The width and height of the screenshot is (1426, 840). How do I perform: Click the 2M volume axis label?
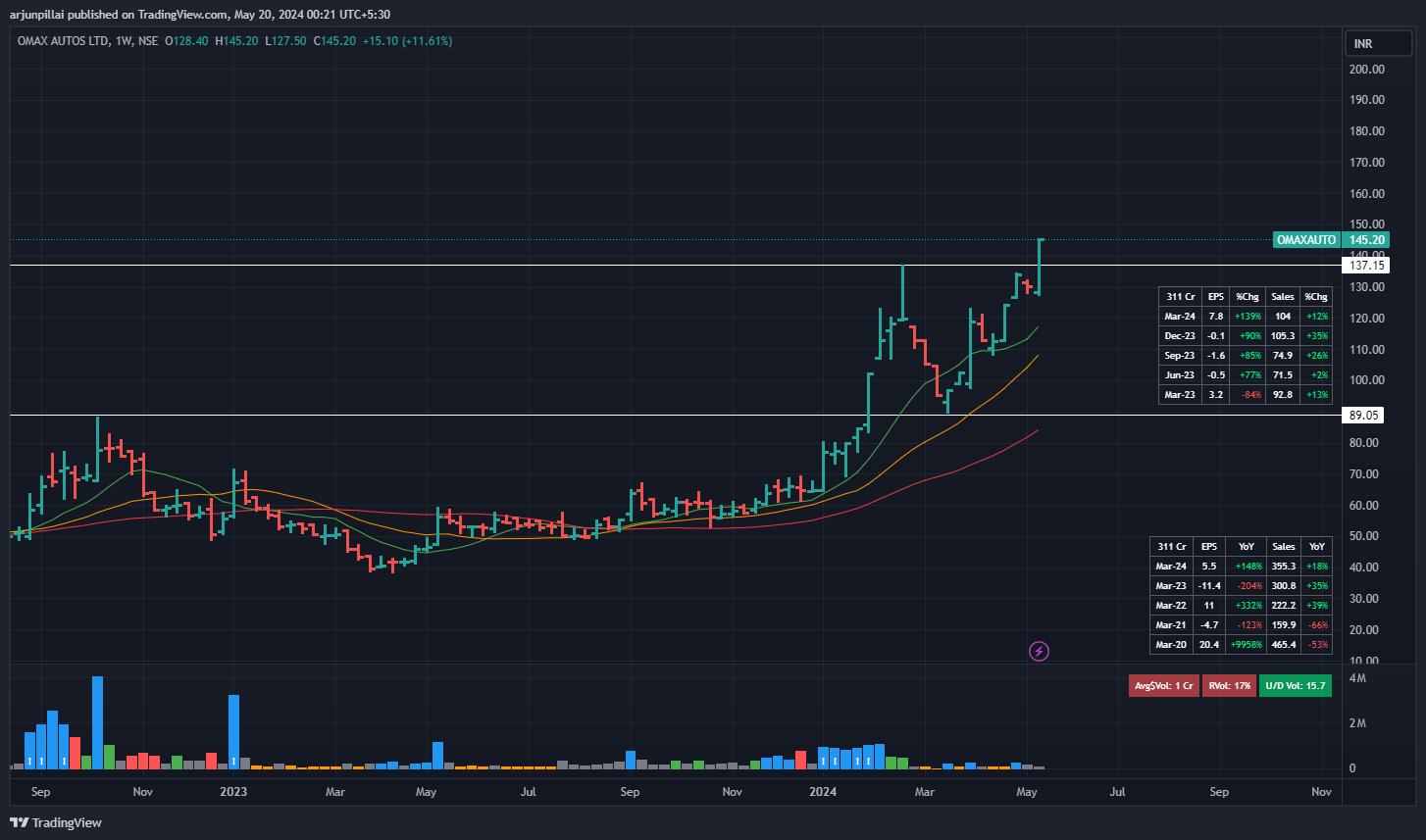click(x=1358, y=723)
